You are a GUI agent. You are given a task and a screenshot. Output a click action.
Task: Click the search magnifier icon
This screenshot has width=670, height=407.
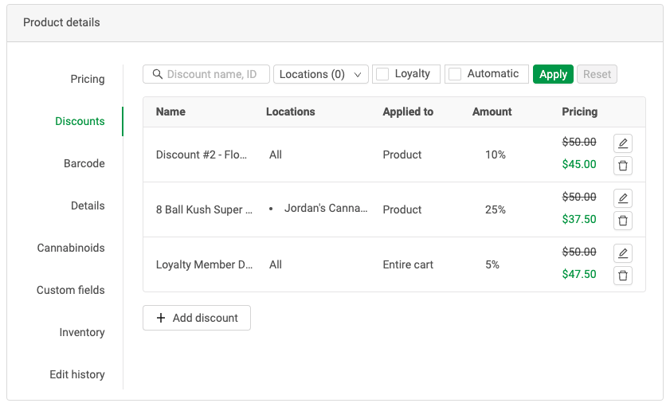[x=157, y=74]
